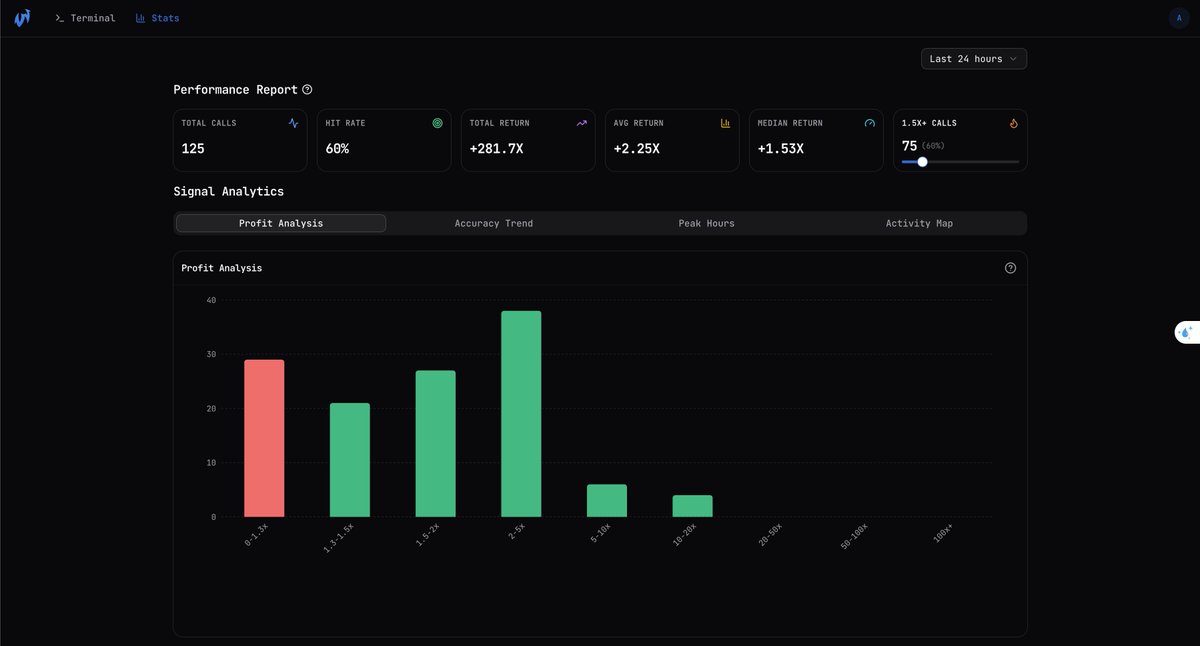Click the Hit Rate value 60%
Viewport: 1200px width, 646px height.
point(337,148)
